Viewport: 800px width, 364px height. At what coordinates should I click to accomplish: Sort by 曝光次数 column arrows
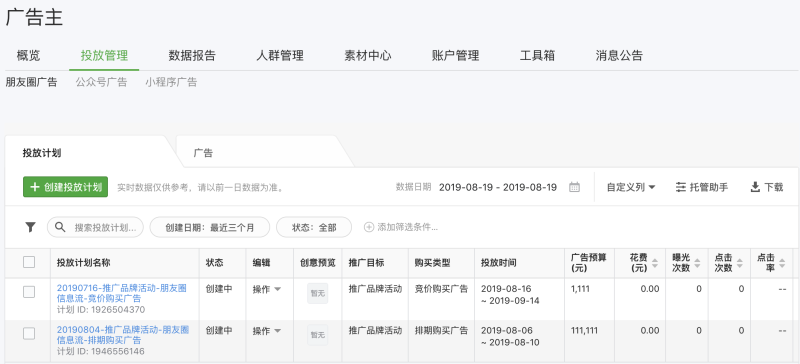pos(697,263)
